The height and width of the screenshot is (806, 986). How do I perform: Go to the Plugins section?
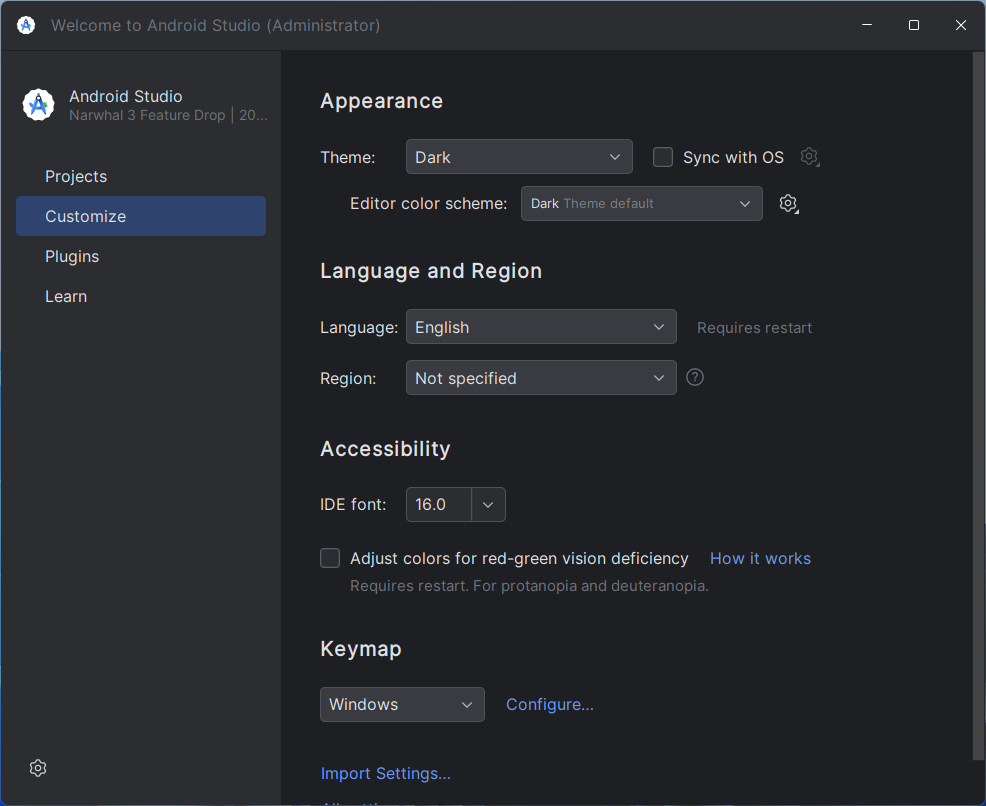[x=72, y=256]
